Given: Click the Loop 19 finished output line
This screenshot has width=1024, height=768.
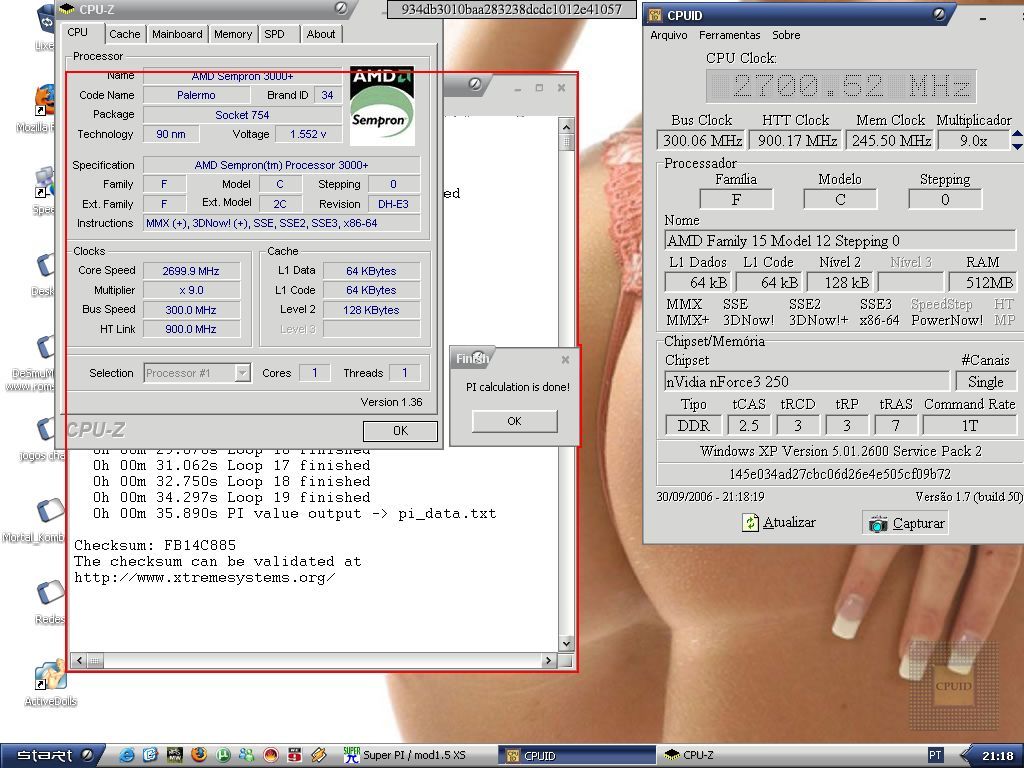Looking at the screenshot, I should 232,498.
